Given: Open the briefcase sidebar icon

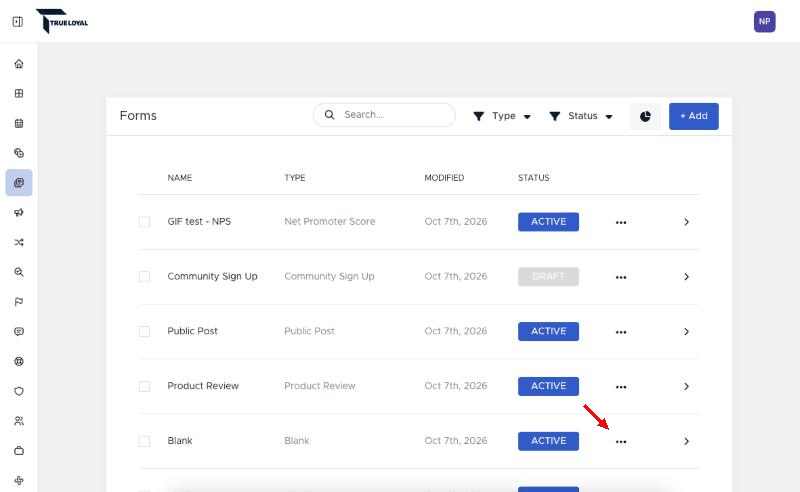Looking at the screenshot, I should [19, 451].
